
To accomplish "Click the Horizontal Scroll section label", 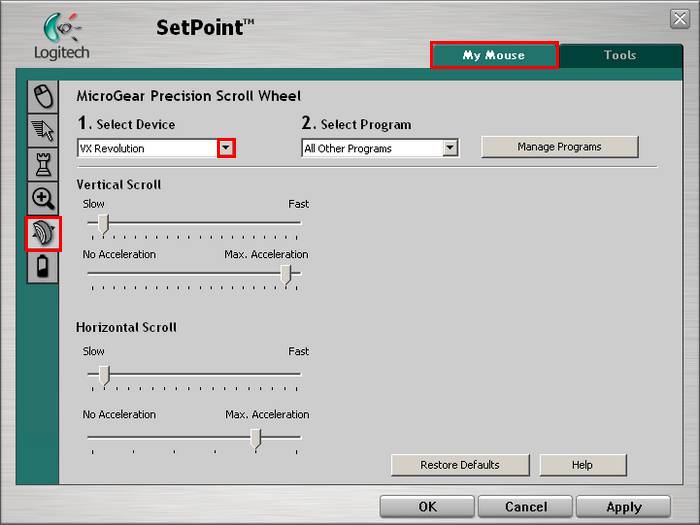I will click(126, 327).
